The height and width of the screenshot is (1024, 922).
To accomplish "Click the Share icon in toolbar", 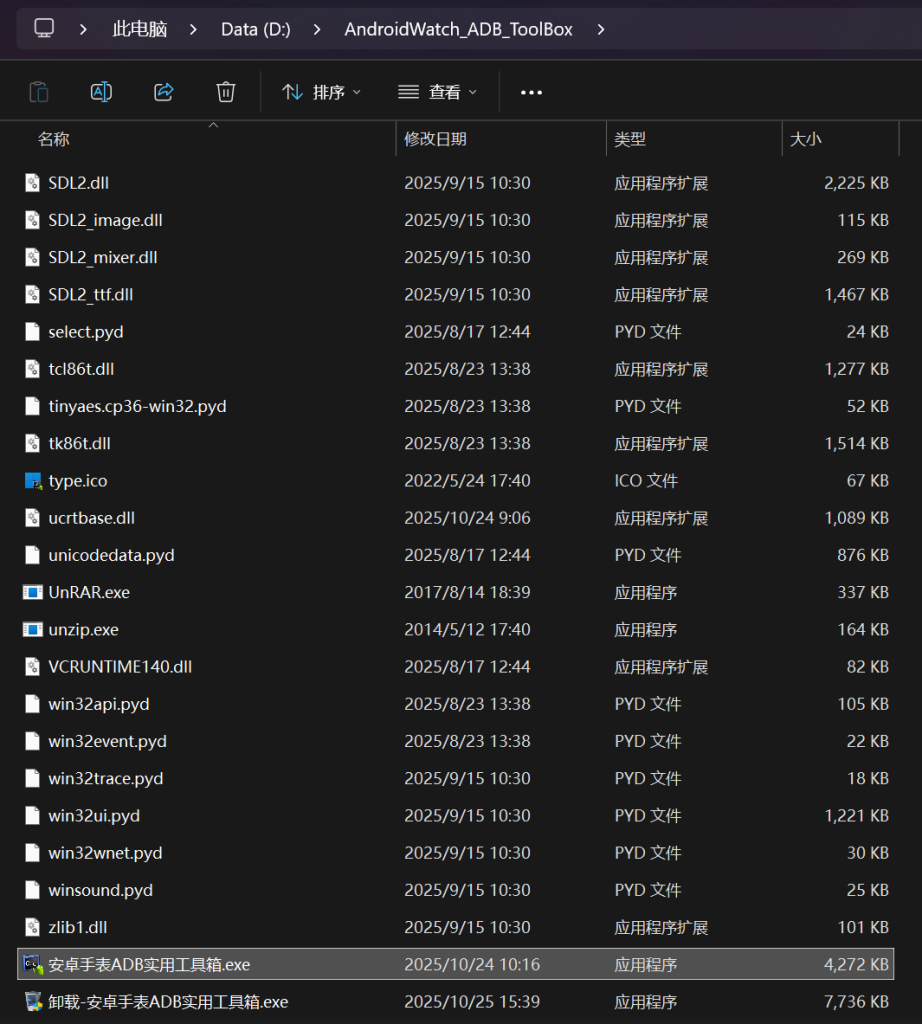I will pyautogui.click(x=163, y=92).
